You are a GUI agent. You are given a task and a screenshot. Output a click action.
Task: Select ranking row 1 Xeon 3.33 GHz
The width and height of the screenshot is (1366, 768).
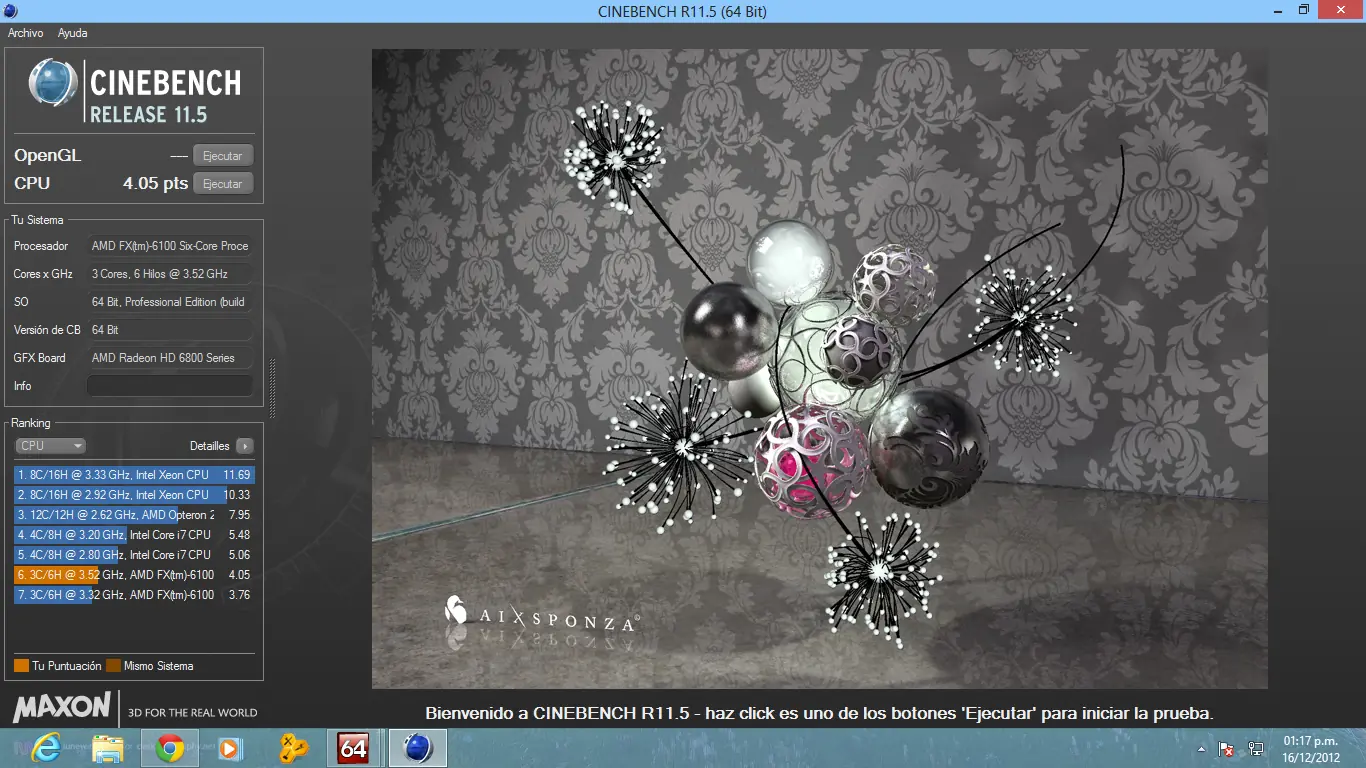(134, 475)
